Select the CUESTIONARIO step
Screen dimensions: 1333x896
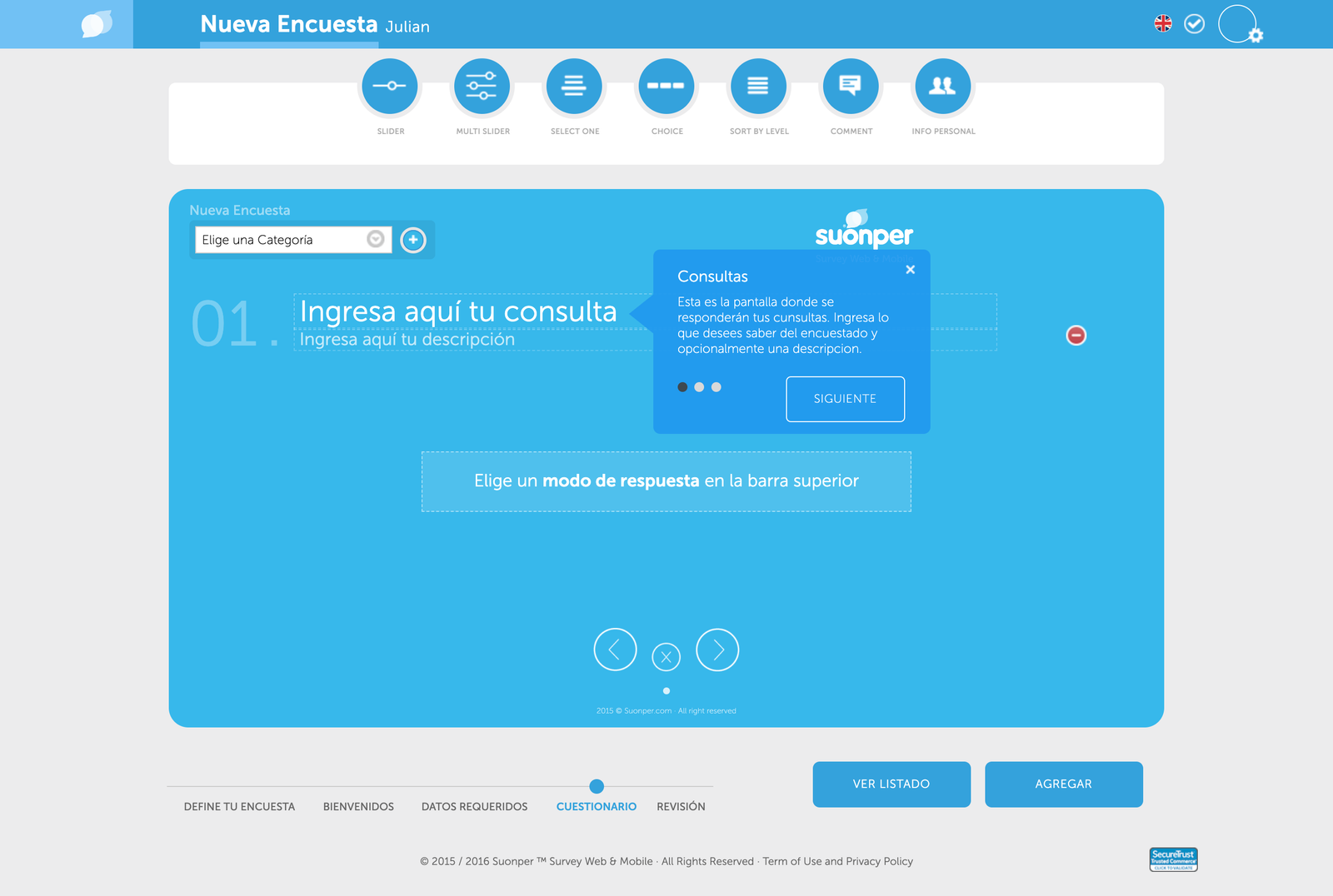pyautogui.click(x=597, y=807)
